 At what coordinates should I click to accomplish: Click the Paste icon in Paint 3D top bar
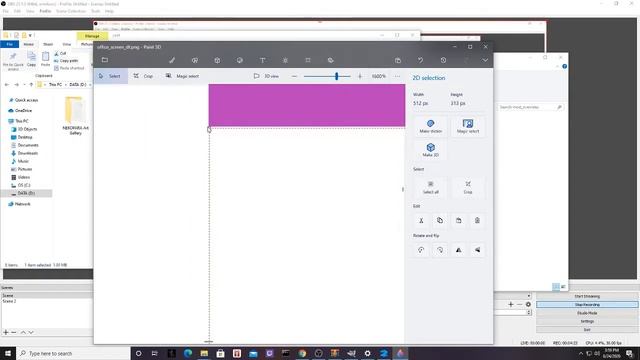point(398,60)
